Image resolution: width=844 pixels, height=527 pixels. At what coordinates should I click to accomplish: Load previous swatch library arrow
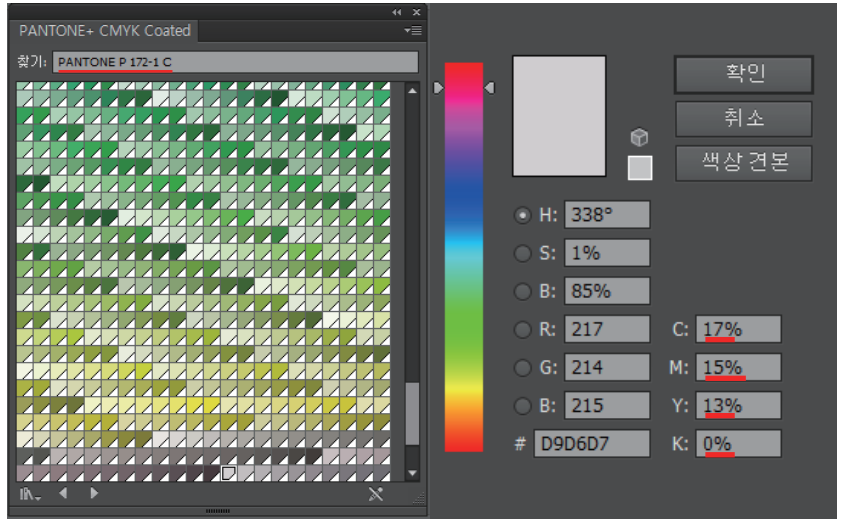(x=64, y=493)
